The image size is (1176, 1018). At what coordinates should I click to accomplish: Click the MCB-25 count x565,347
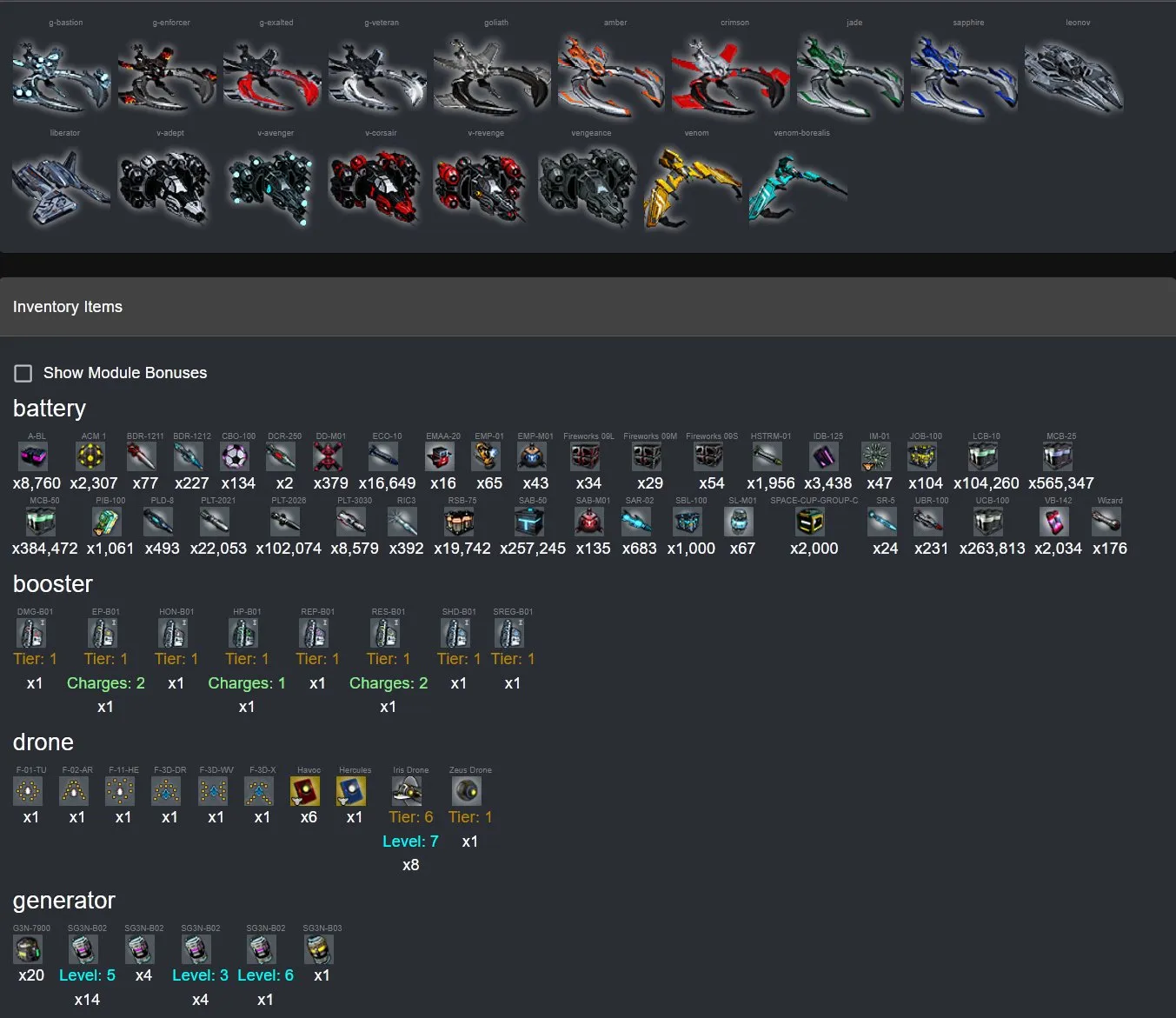(x=1061, y=483)
